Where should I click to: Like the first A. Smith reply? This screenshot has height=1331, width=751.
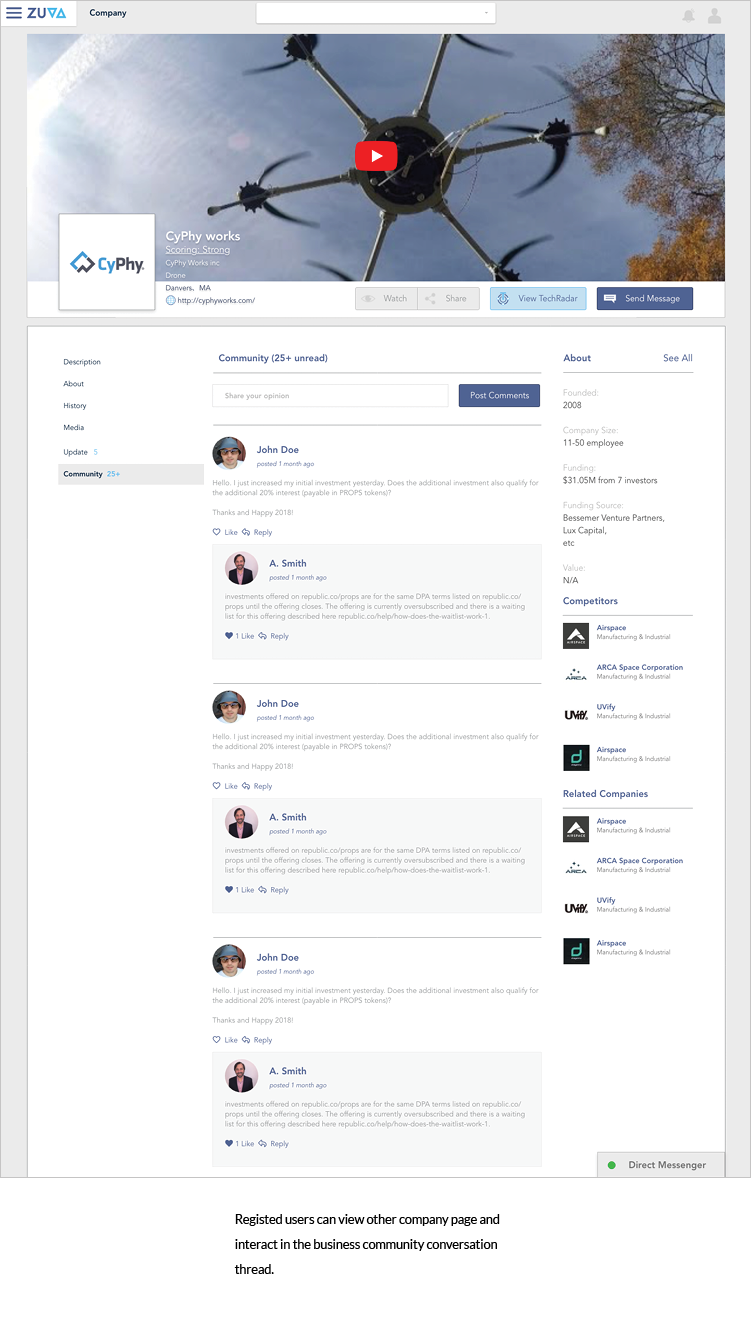pyautogui.click(x=239, y=636)
